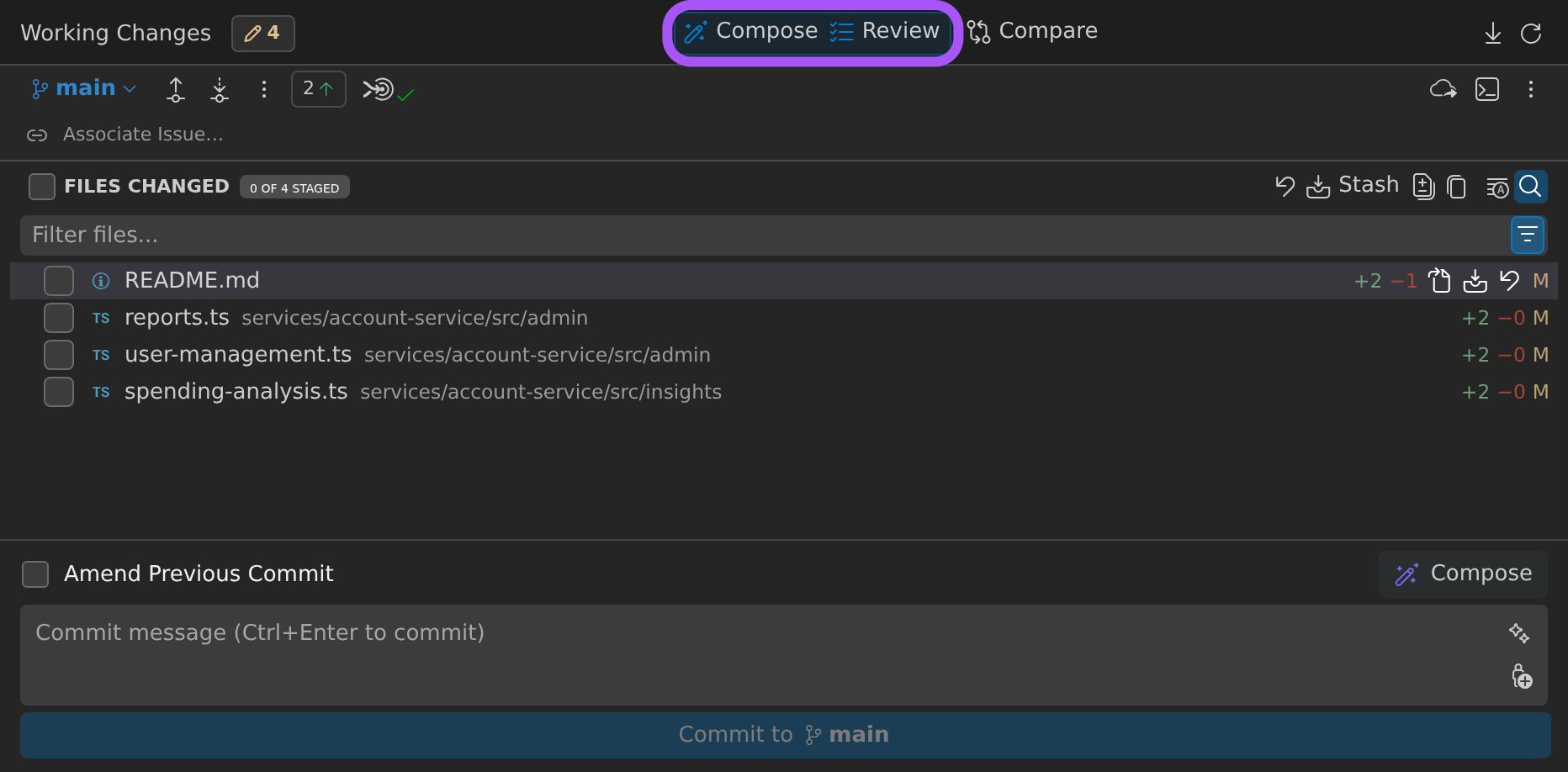
Task: Open the terminal icon on the right
Action: (x=1487, y=89)
